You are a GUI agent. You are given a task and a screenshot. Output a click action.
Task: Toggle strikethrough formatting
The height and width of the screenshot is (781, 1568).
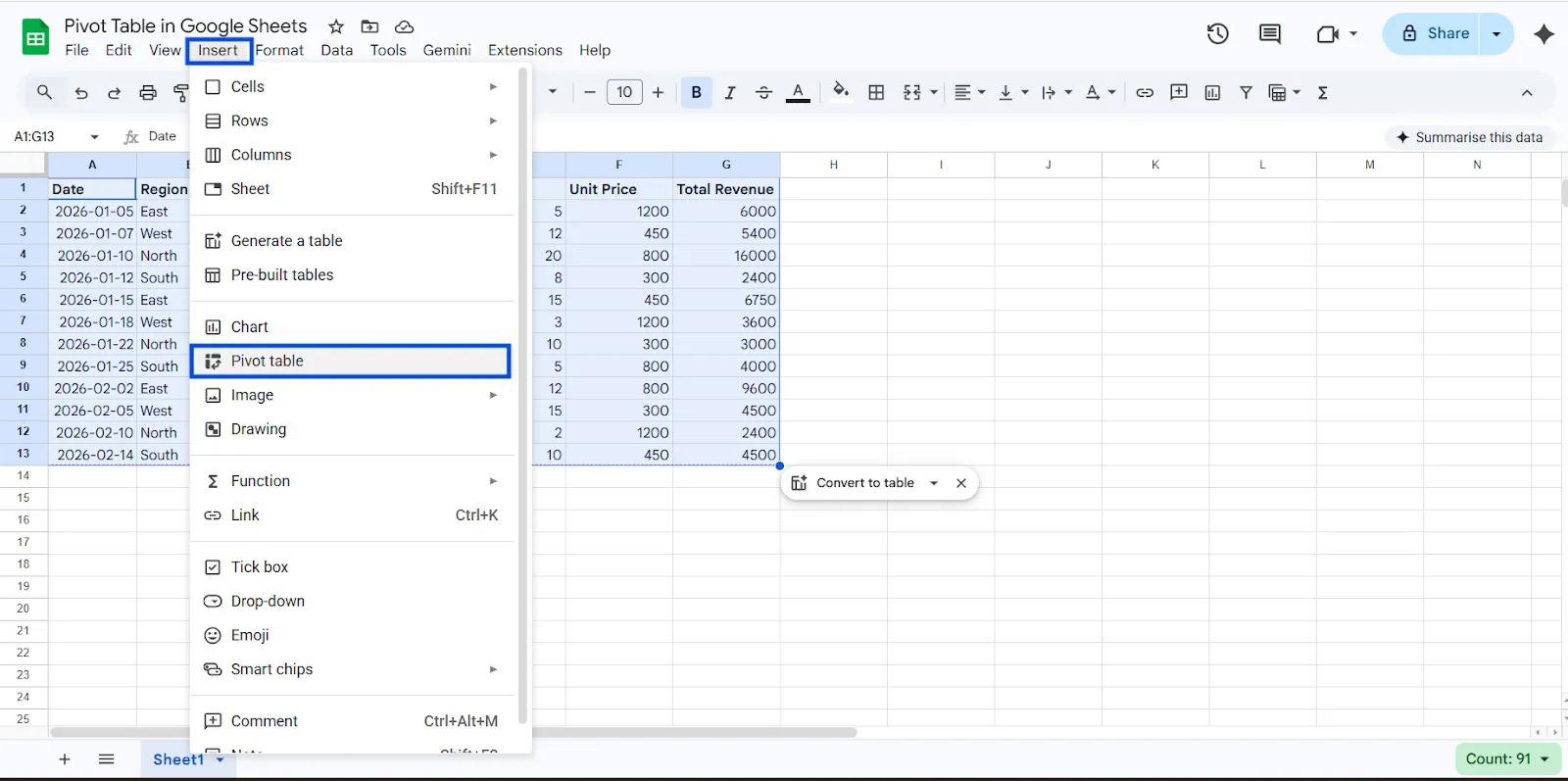pyautogui.click(x=763, y=92)
